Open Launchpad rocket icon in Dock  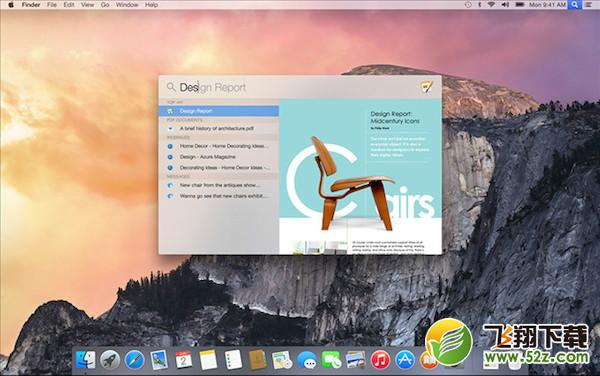110,360
